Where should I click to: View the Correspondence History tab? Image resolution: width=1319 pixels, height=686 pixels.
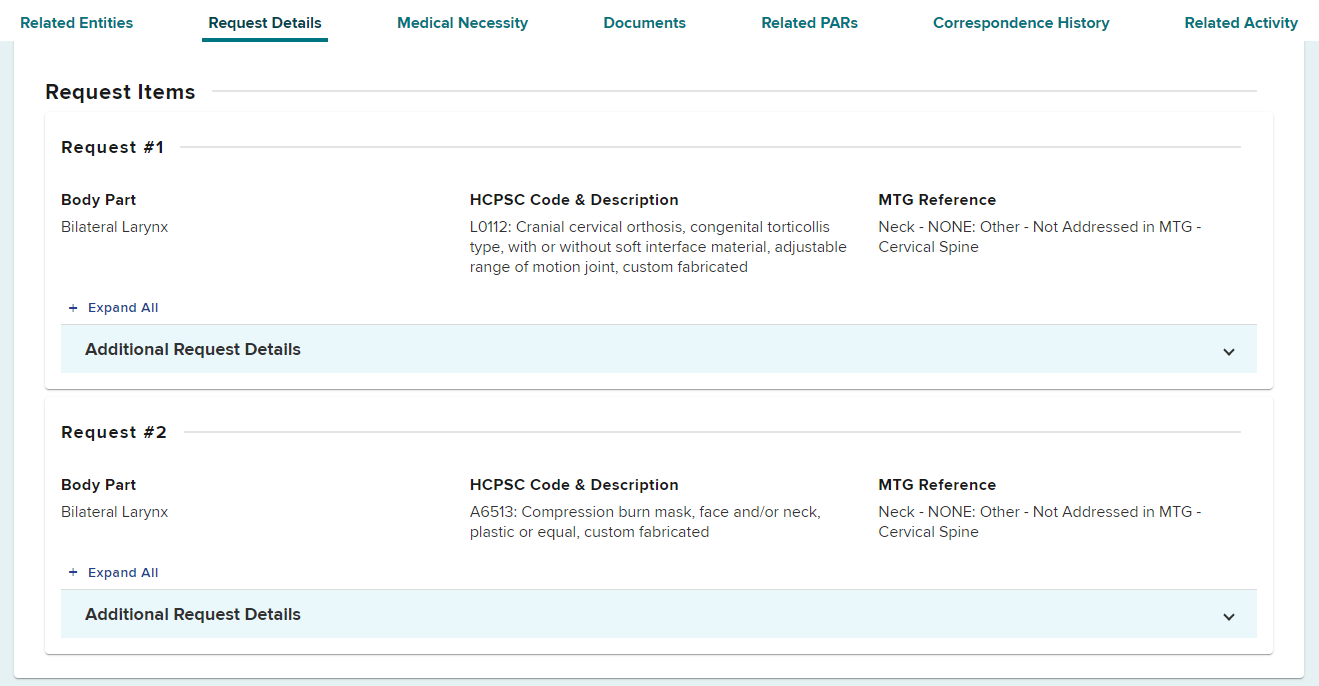tap(1021, 23)
